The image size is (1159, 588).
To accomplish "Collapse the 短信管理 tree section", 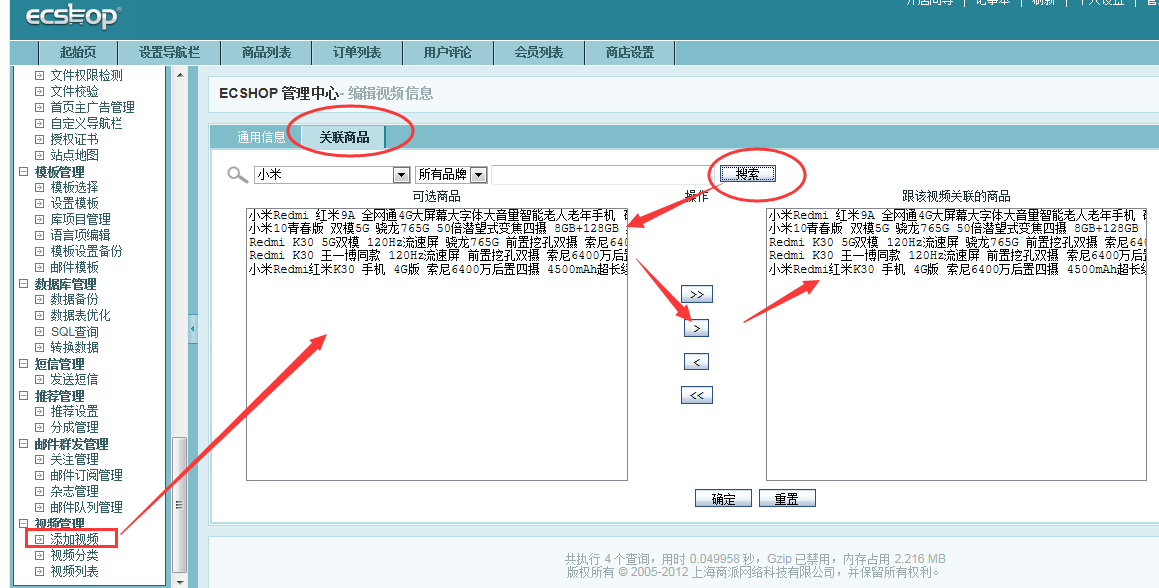I will tap(24, 364).
